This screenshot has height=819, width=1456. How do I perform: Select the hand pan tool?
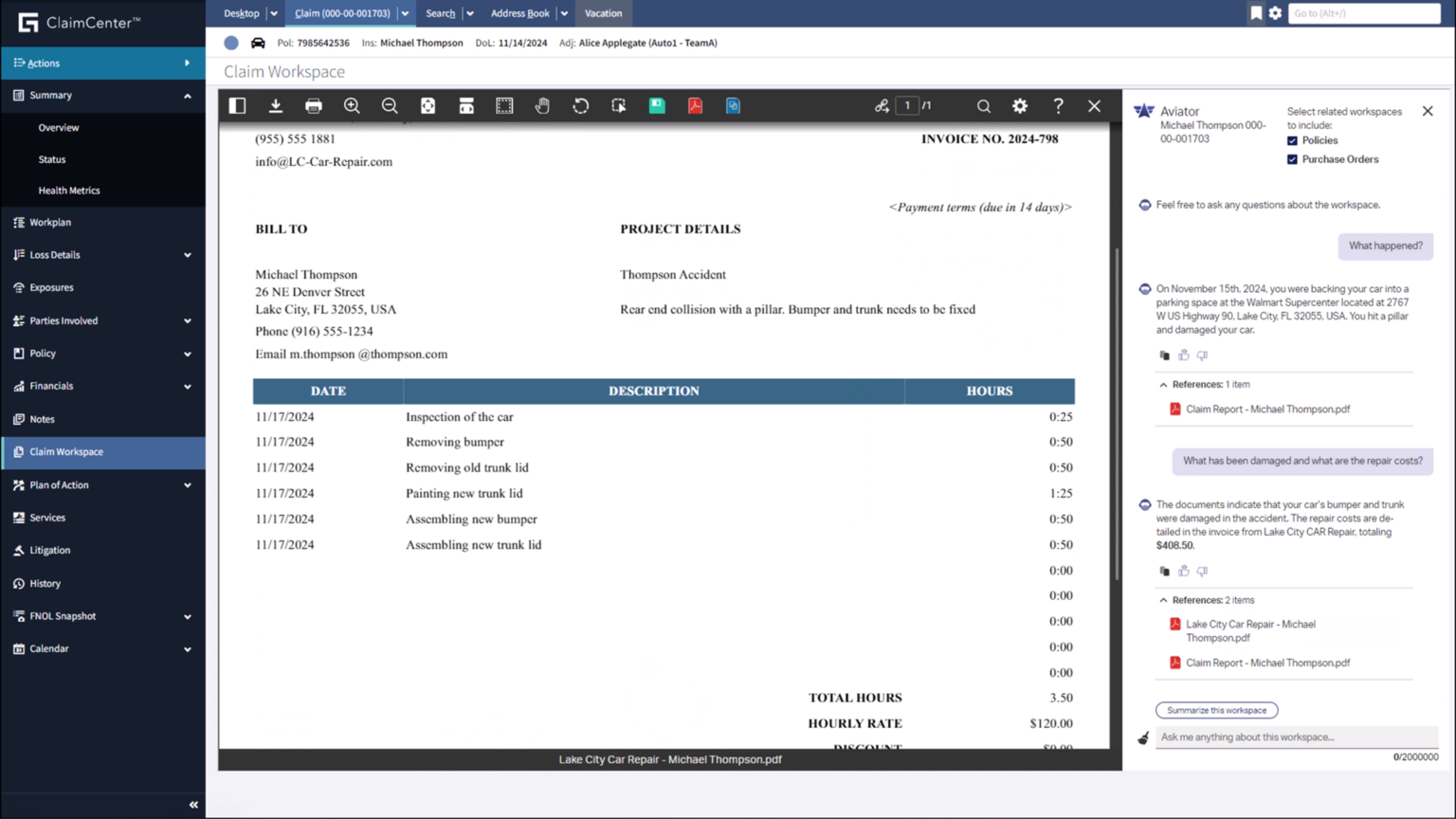tap(542, 105)
